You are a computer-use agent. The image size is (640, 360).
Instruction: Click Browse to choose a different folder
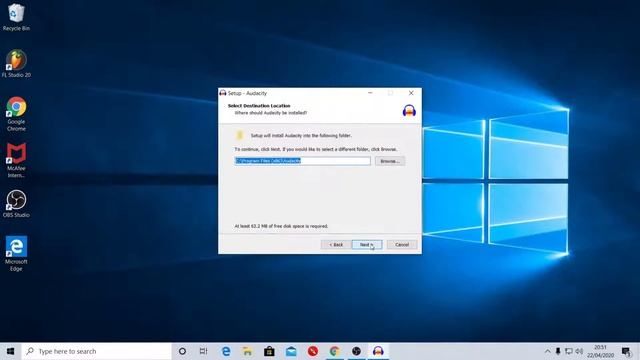[x=390, y=161]
